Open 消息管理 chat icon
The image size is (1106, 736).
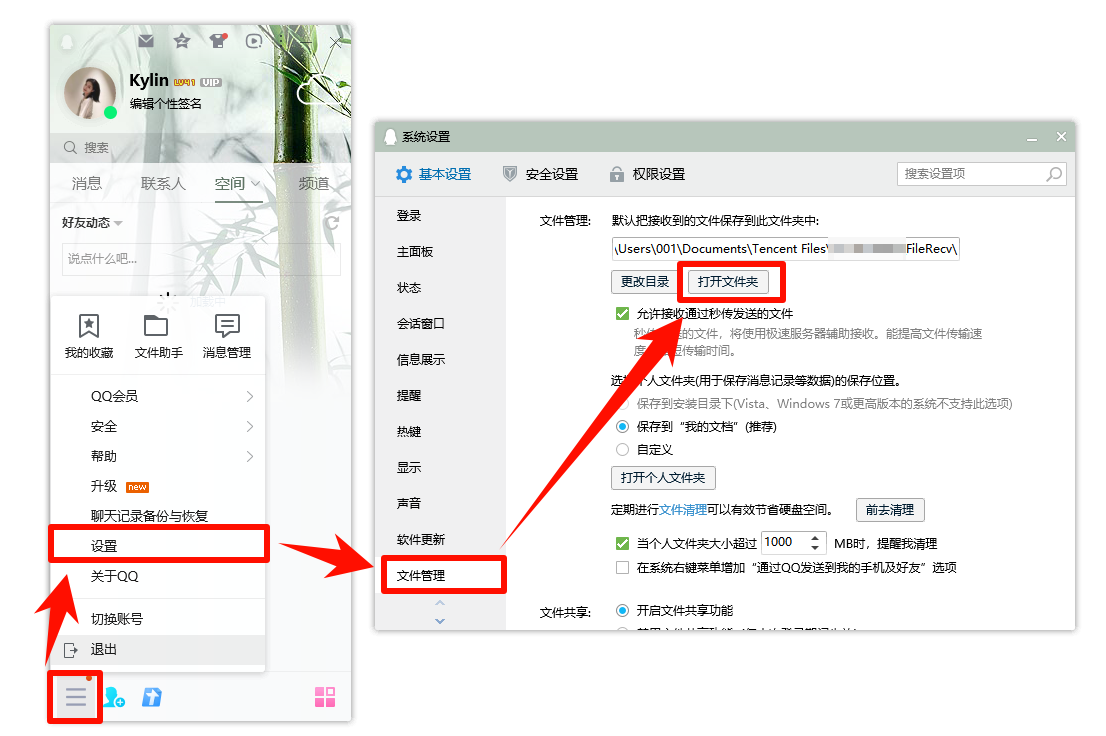[227, 326]
